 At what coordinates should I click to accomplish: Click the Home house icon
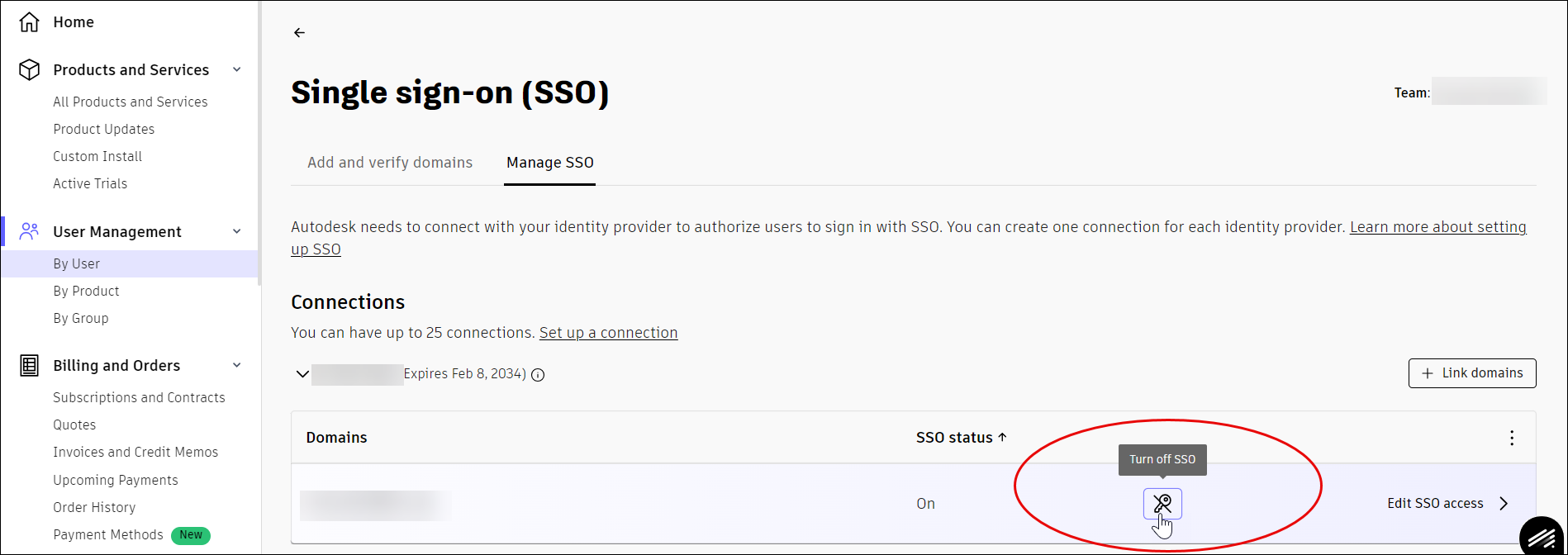(30, 22)
